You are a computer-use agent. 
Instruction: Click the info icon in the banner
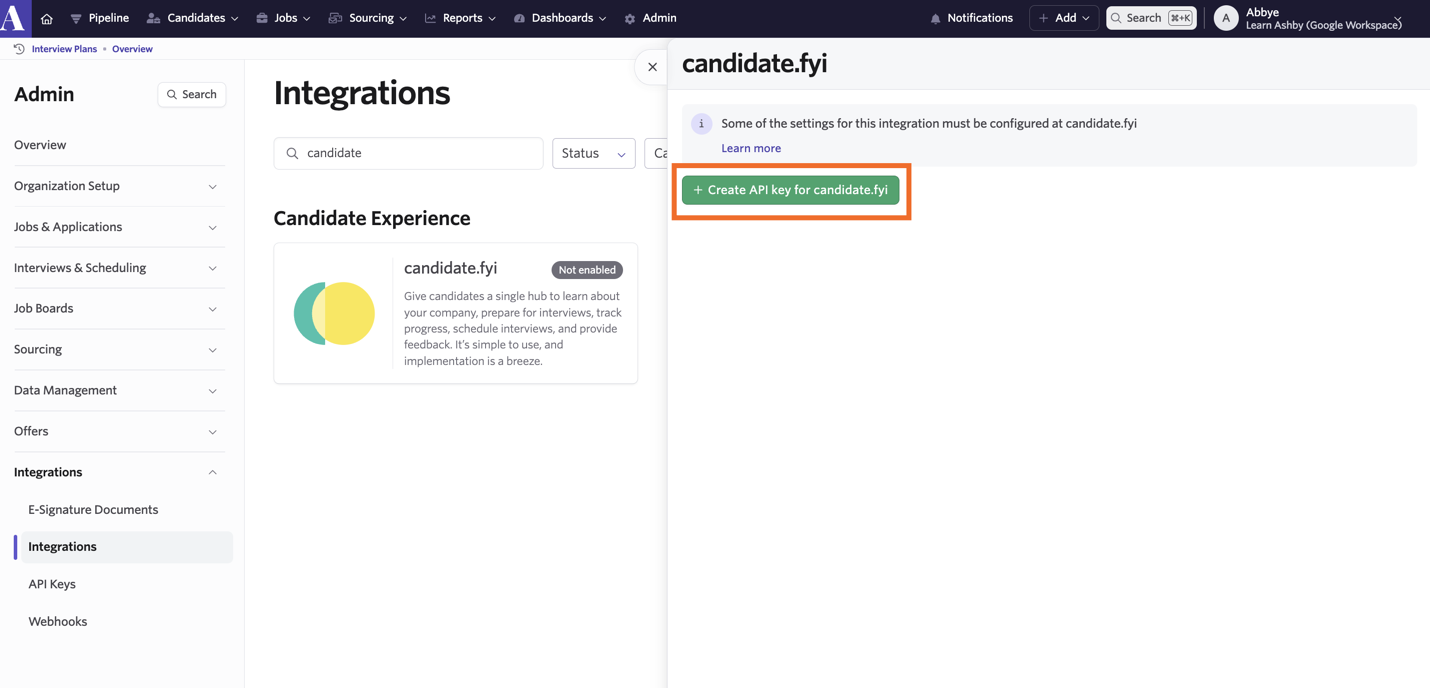click(x=701, y=124)
